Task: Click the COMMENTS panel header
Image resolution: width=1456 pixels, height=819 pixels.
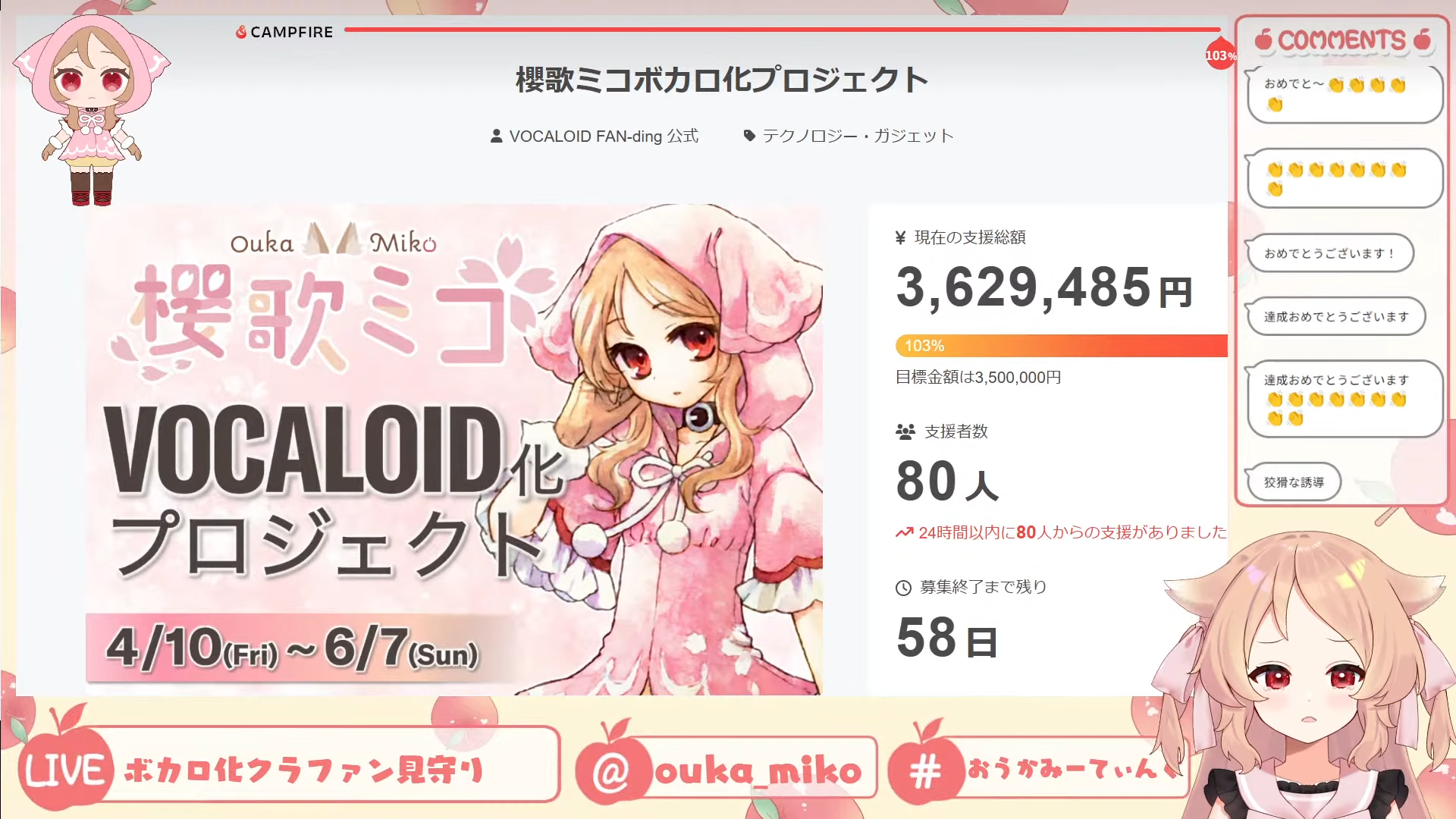Action: 1342,40
